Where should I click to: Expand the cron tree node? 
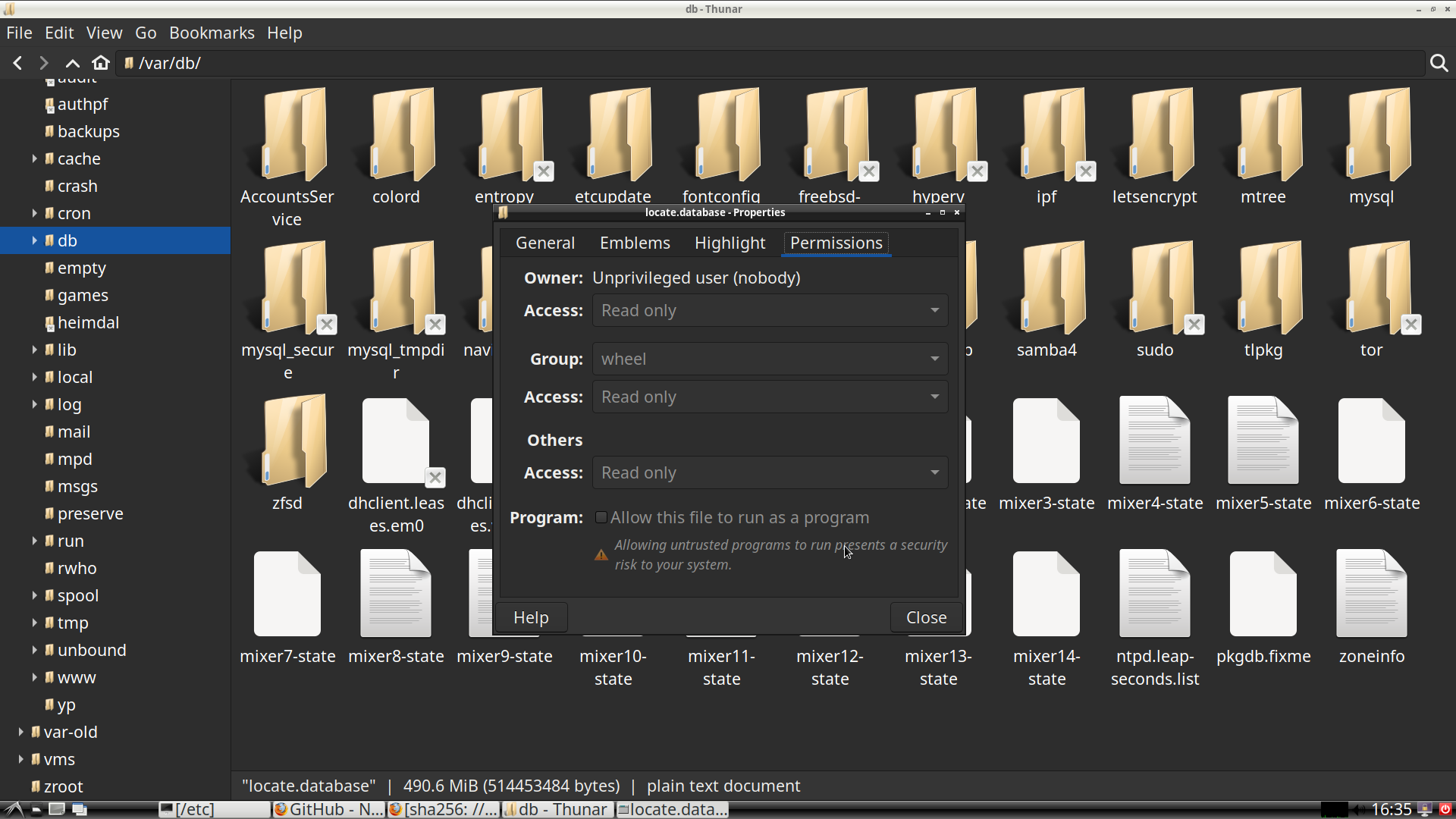click(34, 213)
